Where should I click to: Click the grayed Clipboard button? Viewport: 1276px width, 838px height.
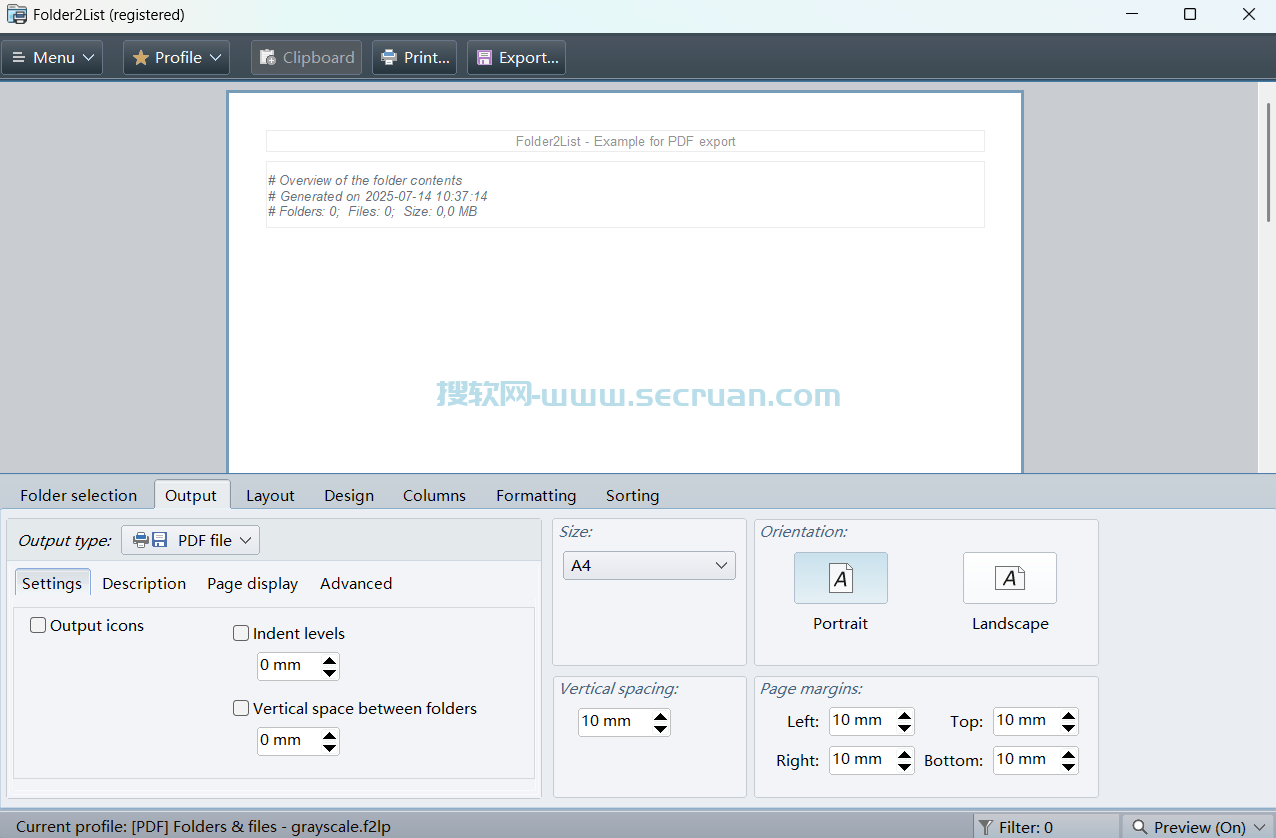tap(306, 58)
